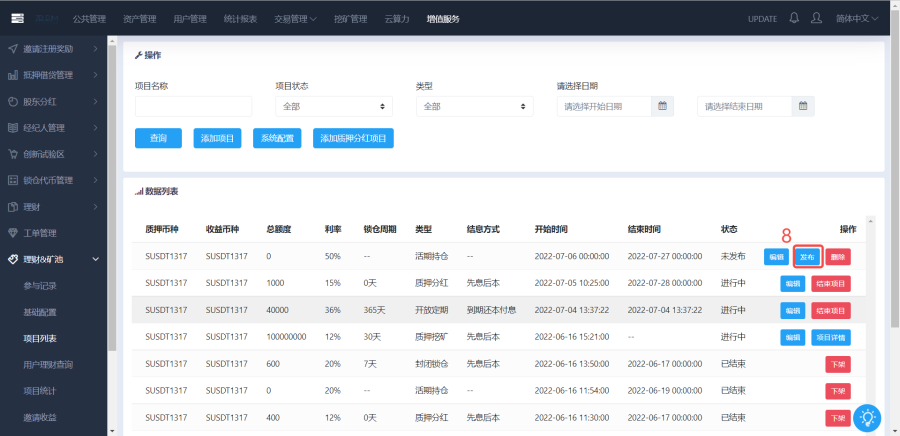Open the user profile icon
Screen dimensions: 900x436
coord(816,18)
